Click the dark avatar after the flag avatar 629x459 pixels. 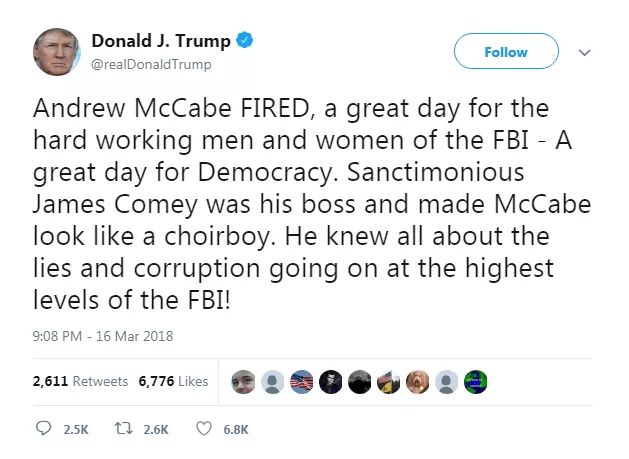[x=331, y=381]
